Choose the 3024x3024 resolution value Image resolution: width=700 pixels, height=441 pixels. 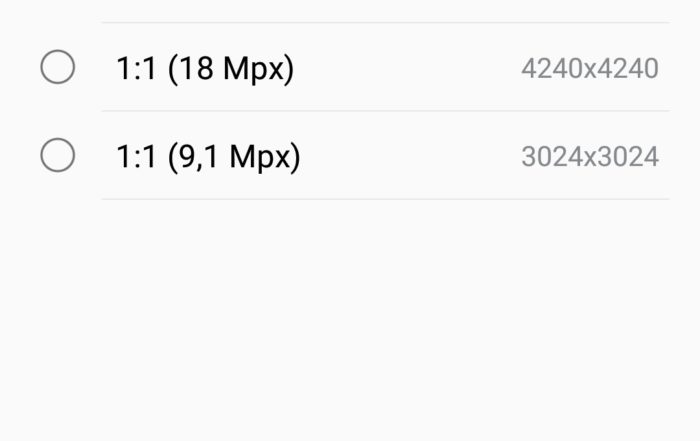(590, 157)
